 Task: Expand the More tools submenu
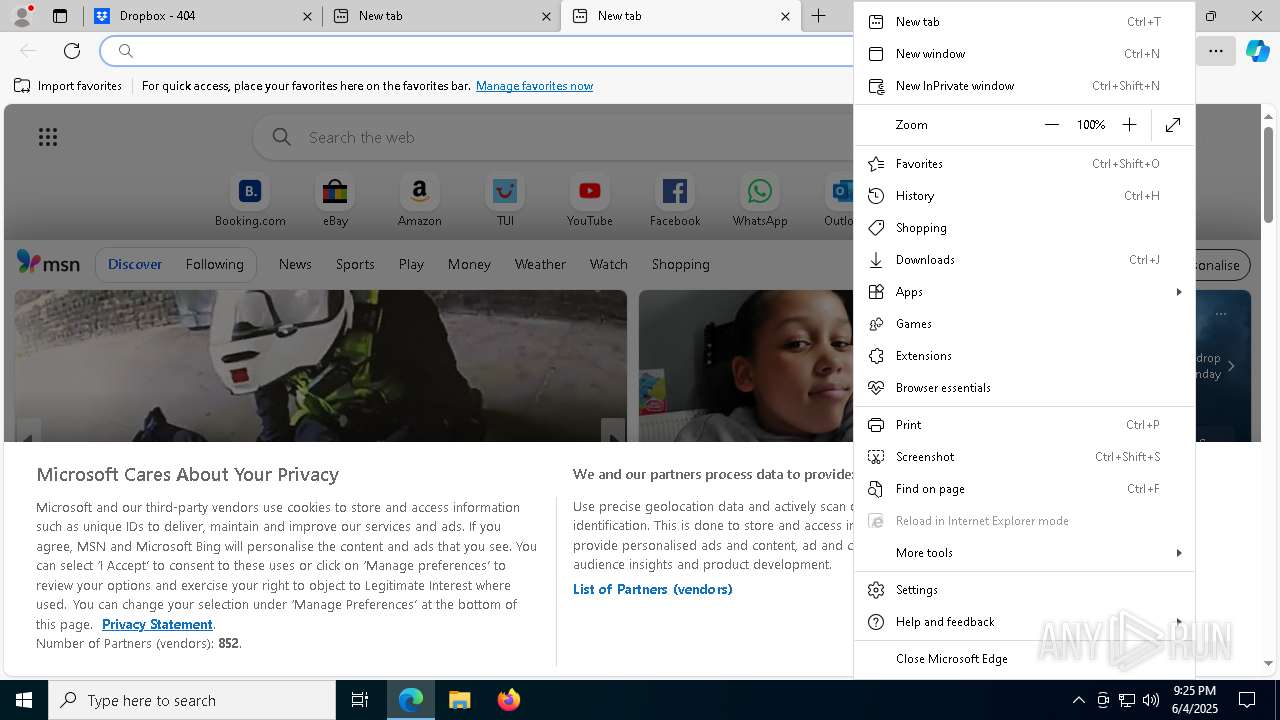pyautogui.click(x=1025, y=553)
